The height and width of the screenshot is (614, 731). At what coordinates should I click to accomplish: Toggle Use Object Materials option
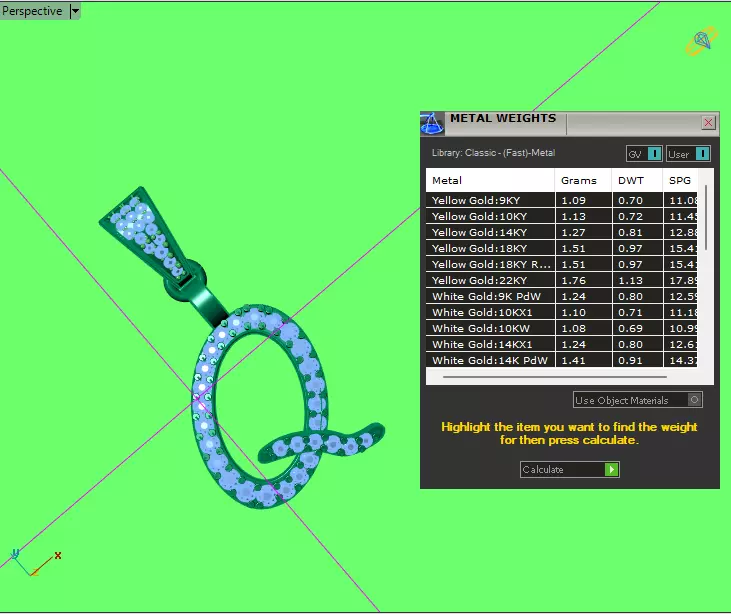pos(638,400)
